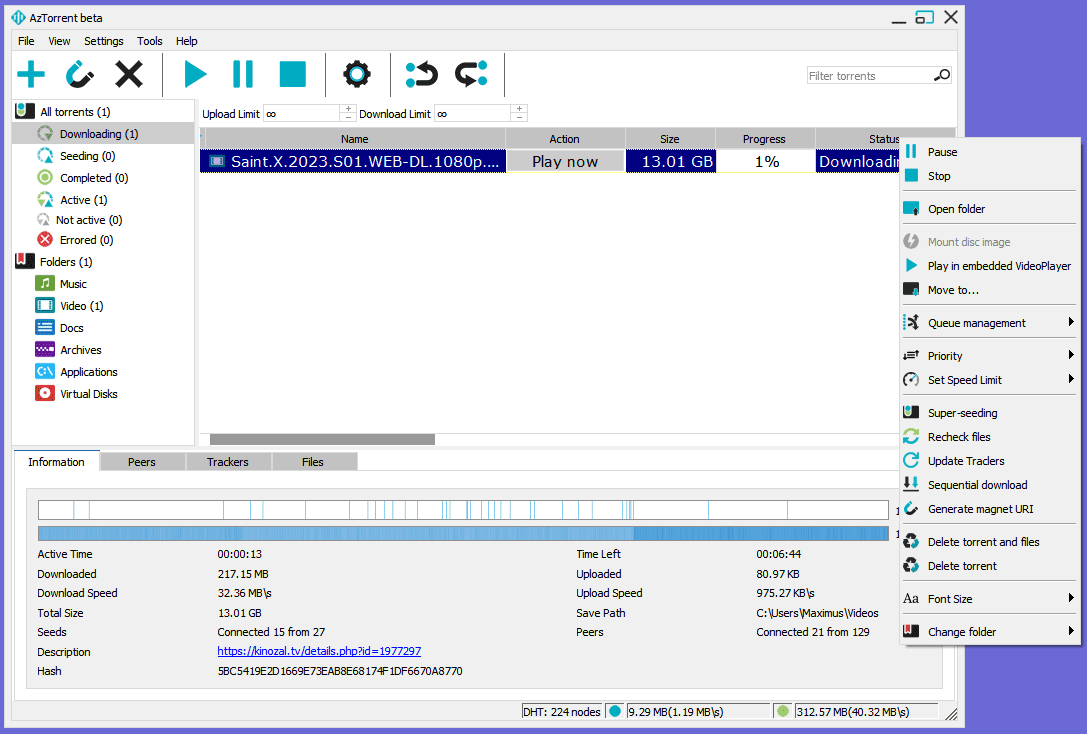Click the Upload Limit value field
This screenshot has height=734, width=1087.
pyautogui.click(x=302, y=114)
